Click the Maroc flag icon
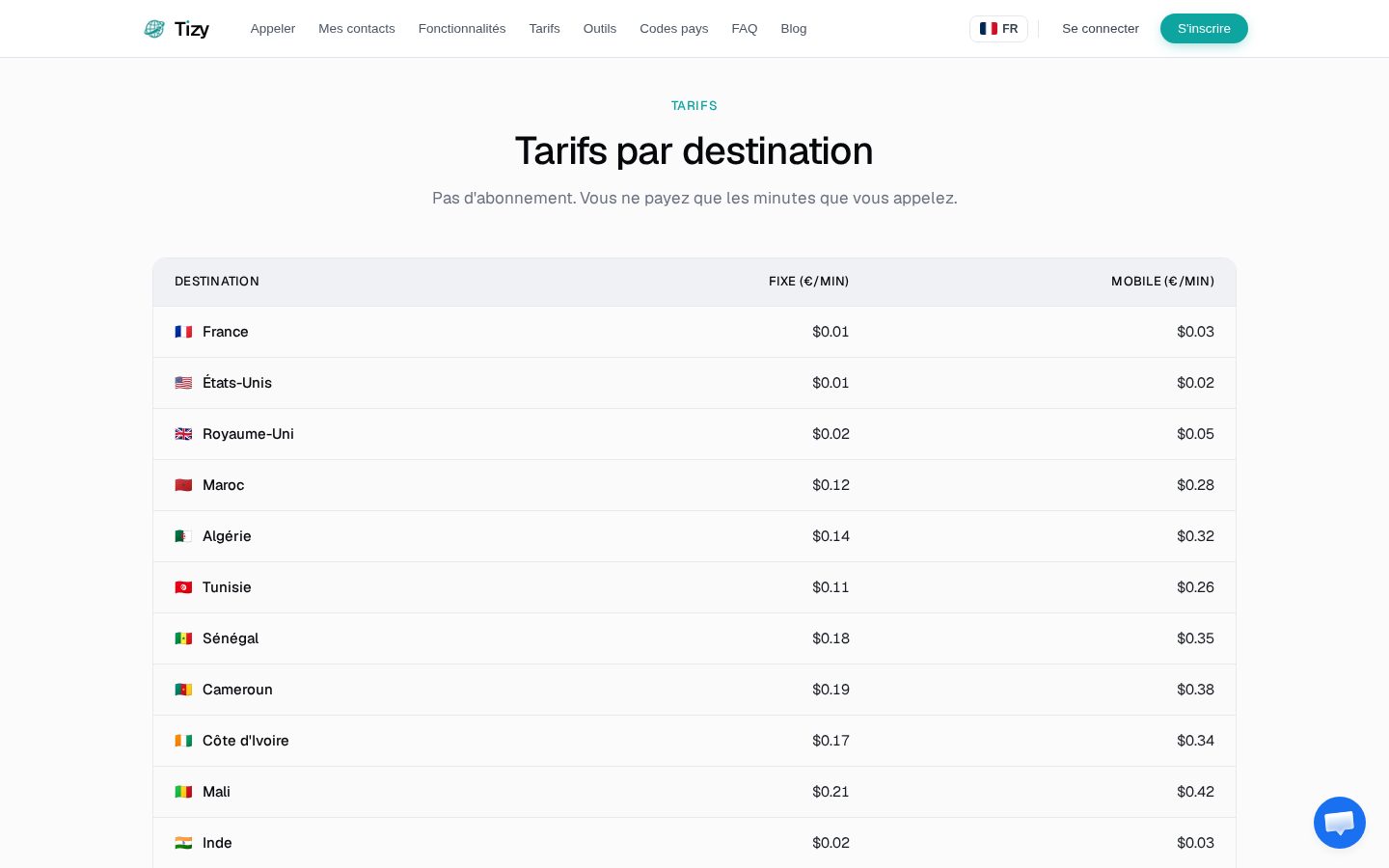This screenshot has width=1389, height=868. (183, 485)
